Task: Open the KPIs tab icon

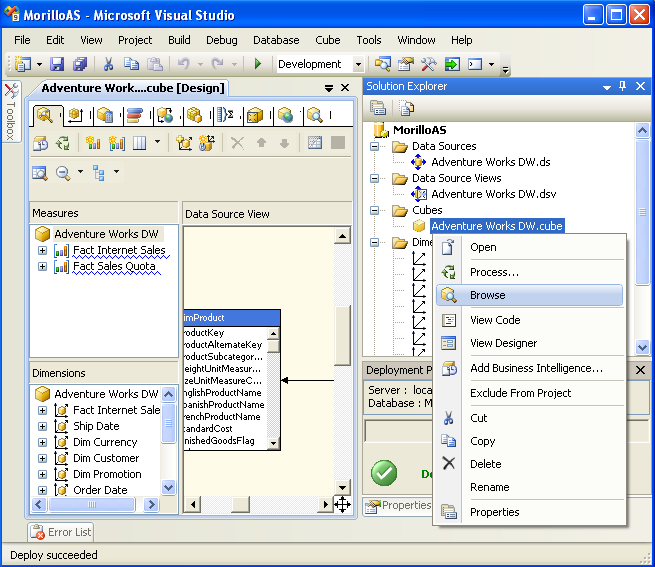Action: pyautogui.click(x=135, y=115)
